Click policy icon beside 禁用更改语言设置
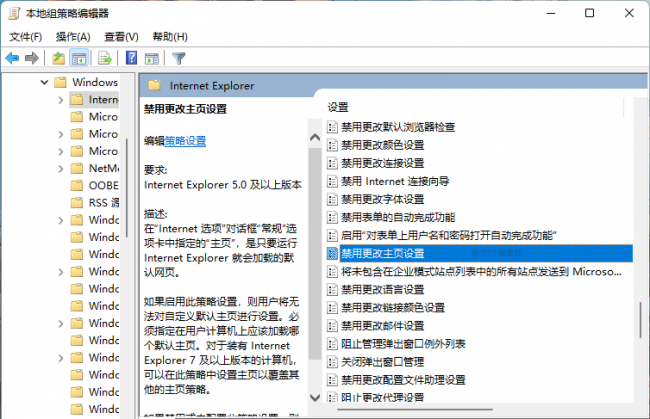Screen dimensions: 650x419 click(332, 289)
